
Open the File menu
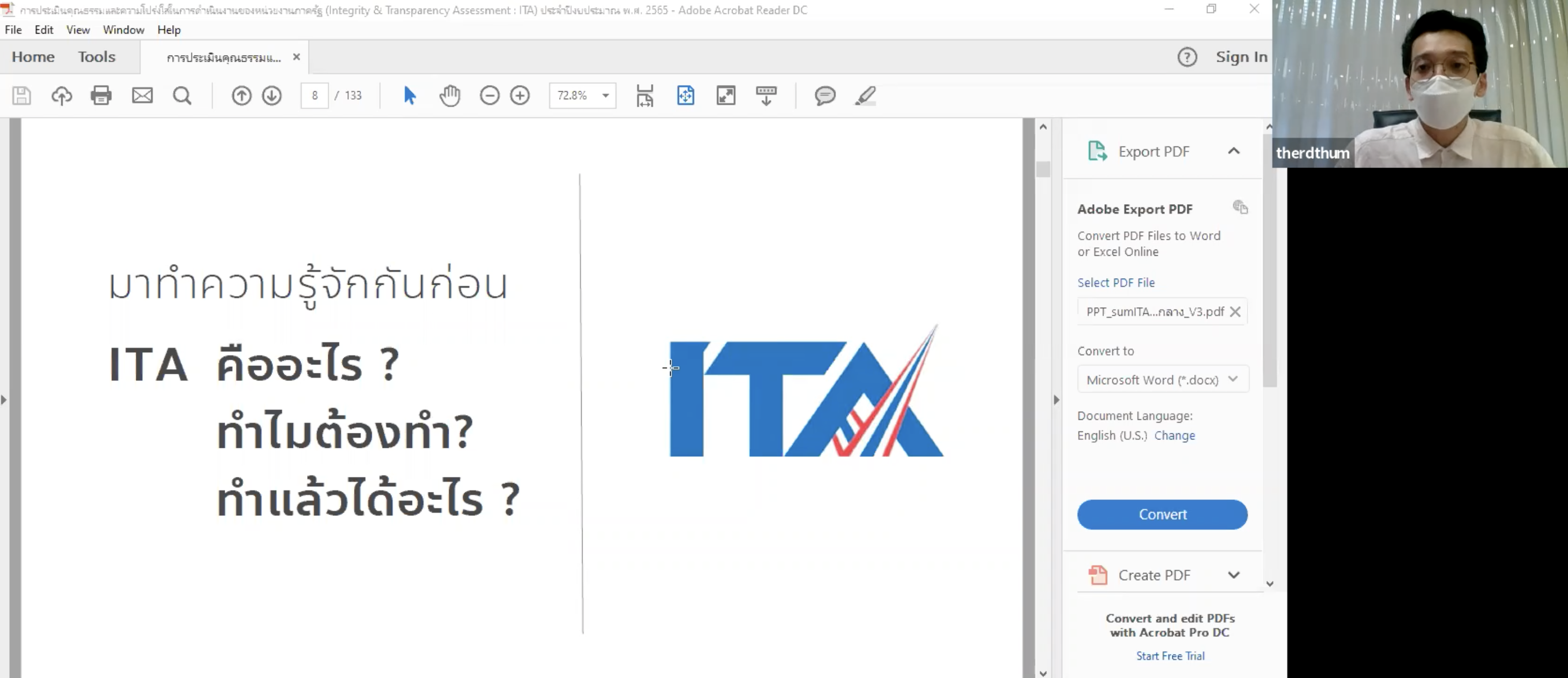coord(13,30)
